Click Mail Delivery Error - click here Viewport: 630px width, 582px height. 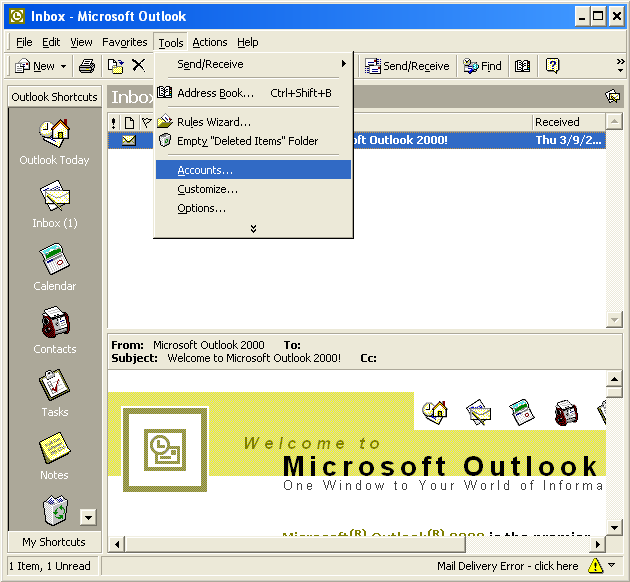[x=507, y=566]
